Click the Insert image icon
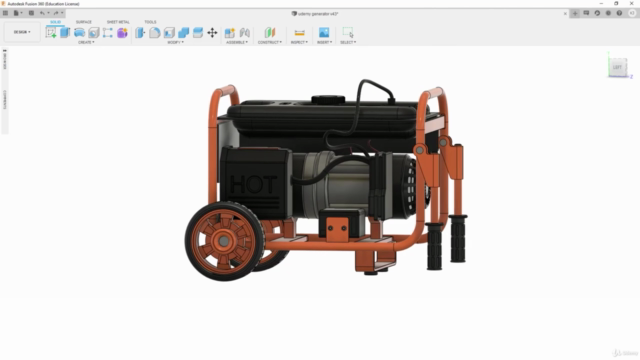 pyautogui.click(x=324, y=33)
